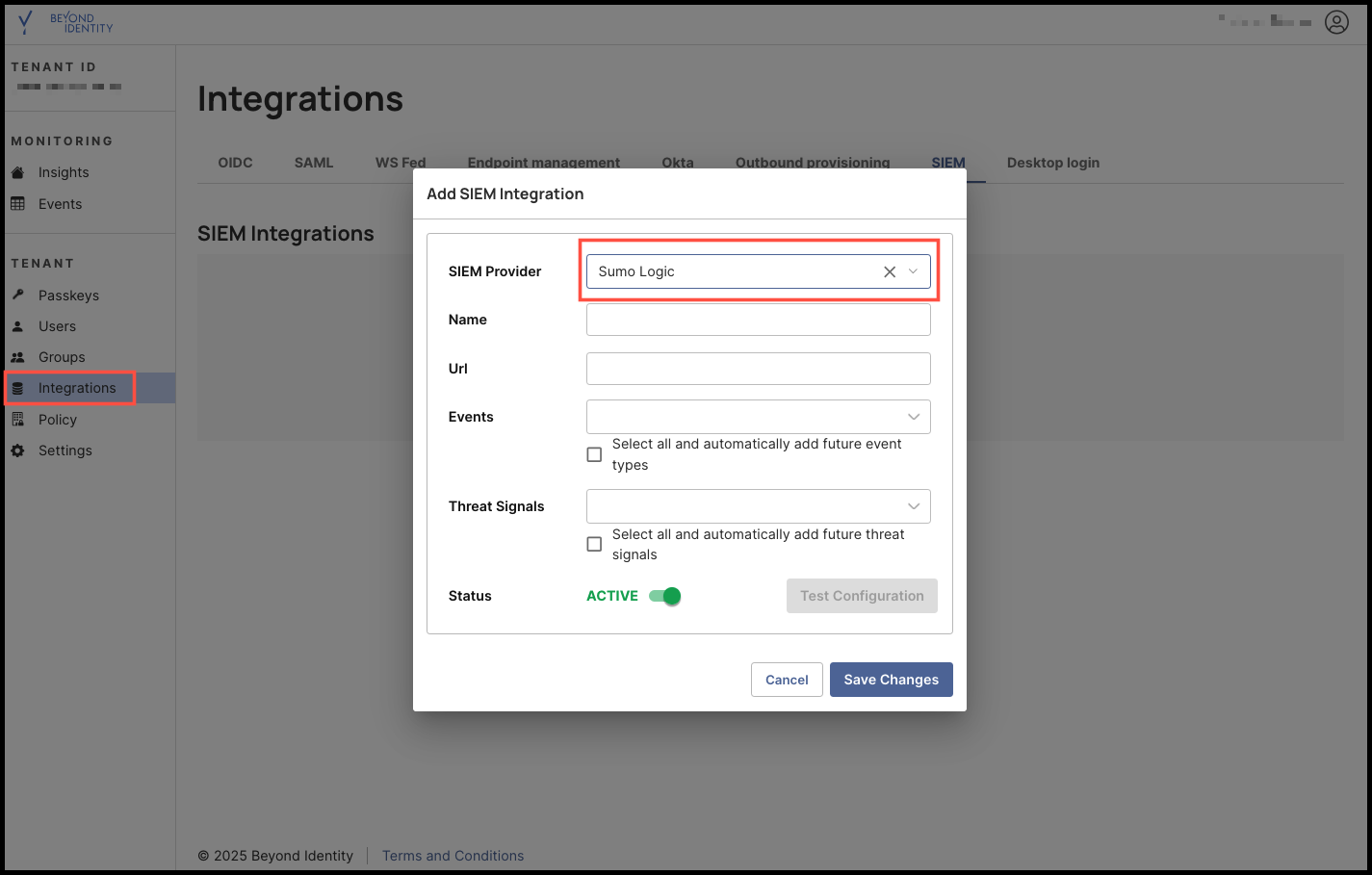
Task: Click the Passkeys key icon
Action: (17, 295)
